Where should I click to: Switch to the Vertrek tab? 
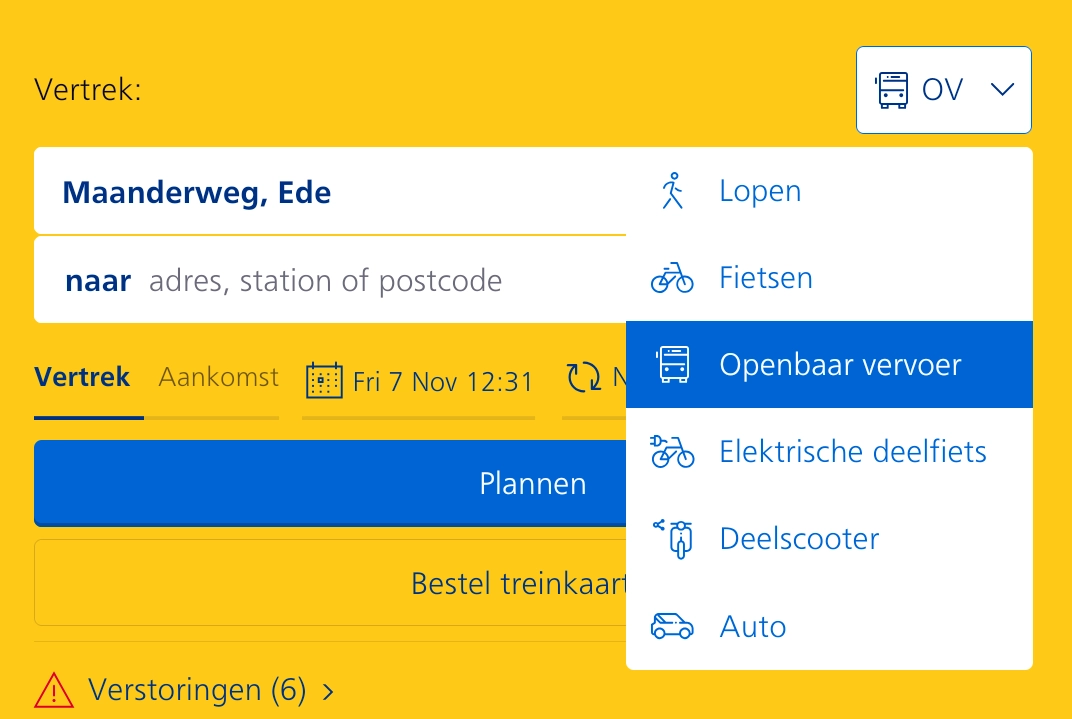[82, 377]
